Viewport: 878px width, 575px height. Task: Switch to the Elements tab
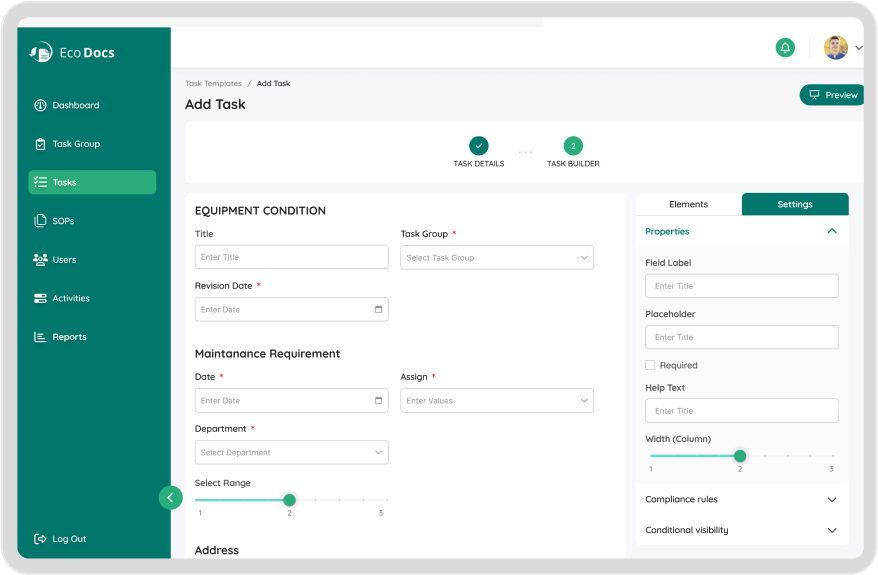point(688,204)
